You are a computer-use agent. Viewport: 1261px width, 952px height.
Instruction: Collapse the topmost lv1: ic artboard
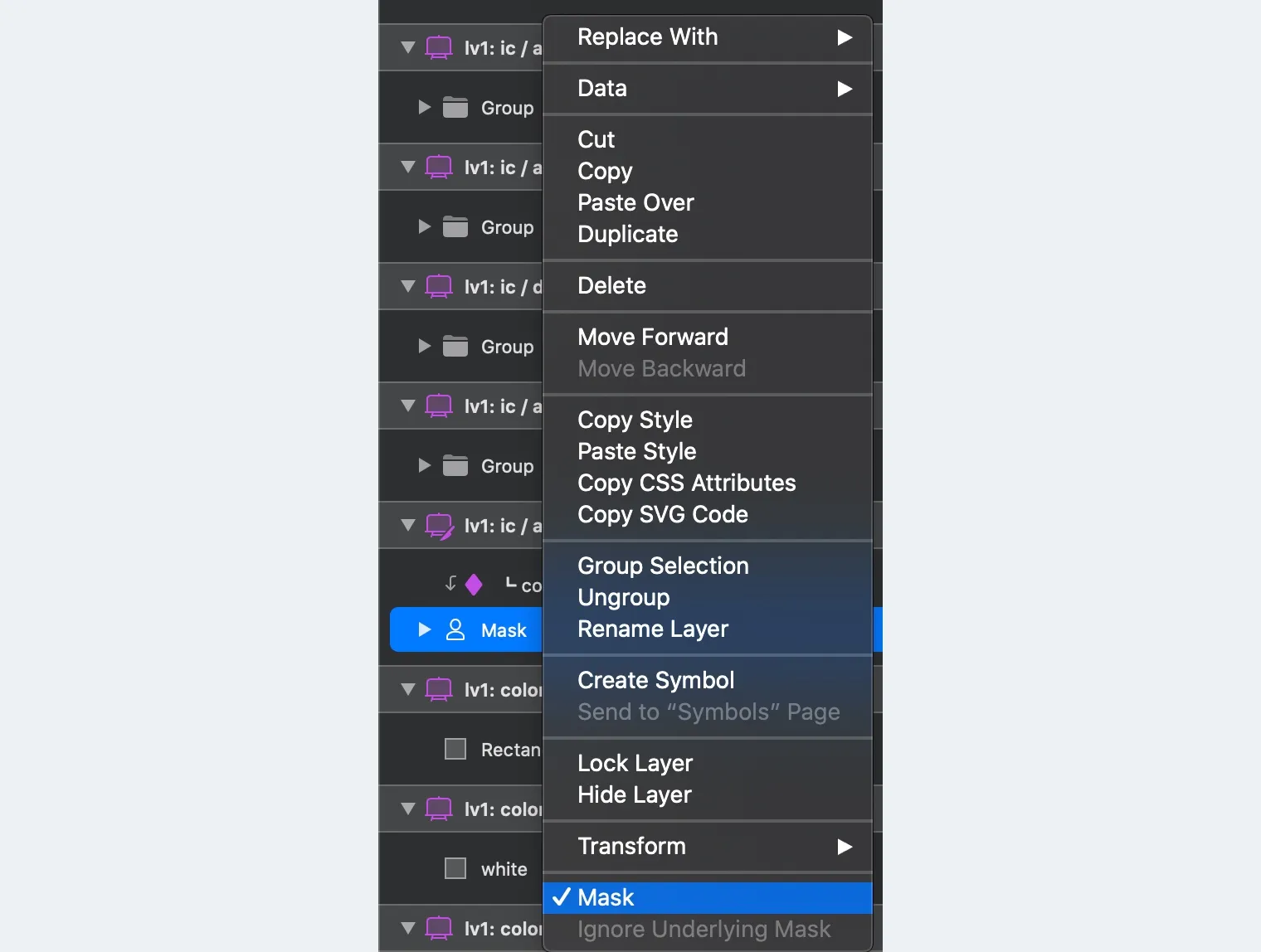[407, 48]
